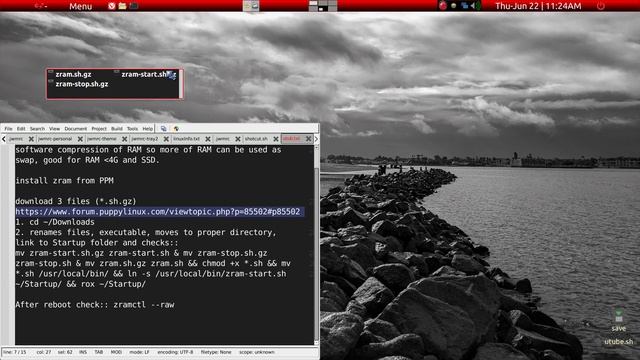The height and width of the screenshot is (360, 640).
Task: Click the network tray icon
Action: pyautogui.click(x=464, y=6)
